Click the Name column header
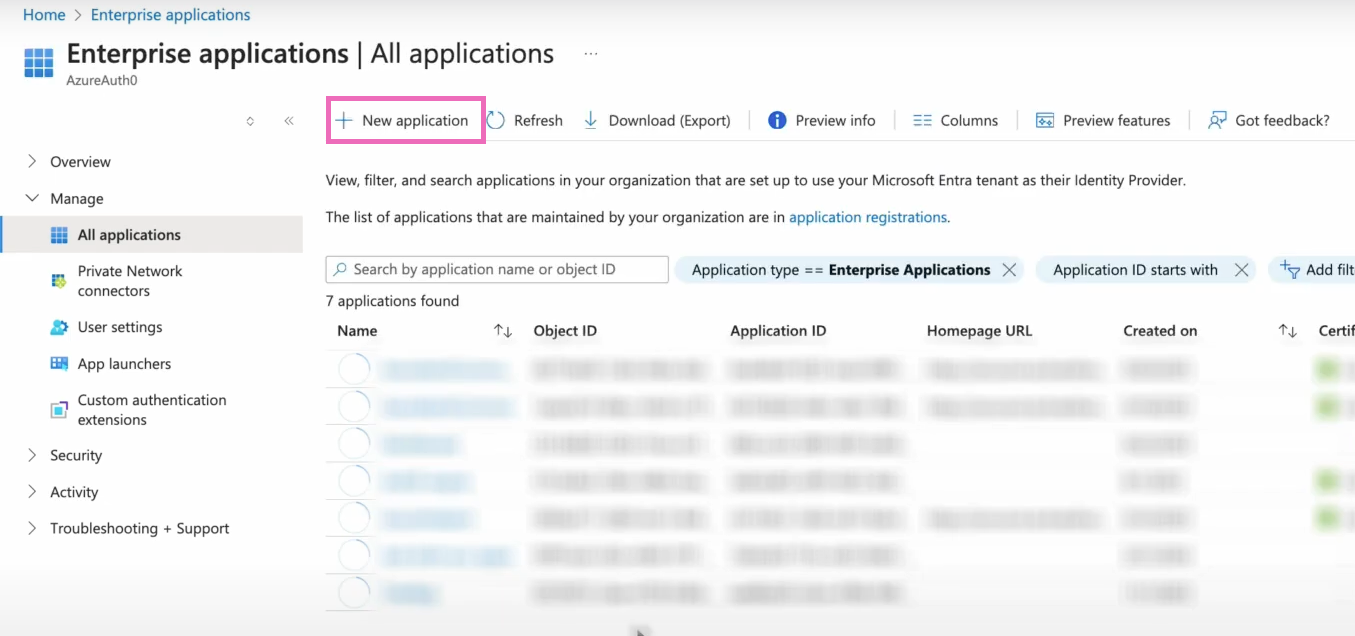 click(357, 331)
